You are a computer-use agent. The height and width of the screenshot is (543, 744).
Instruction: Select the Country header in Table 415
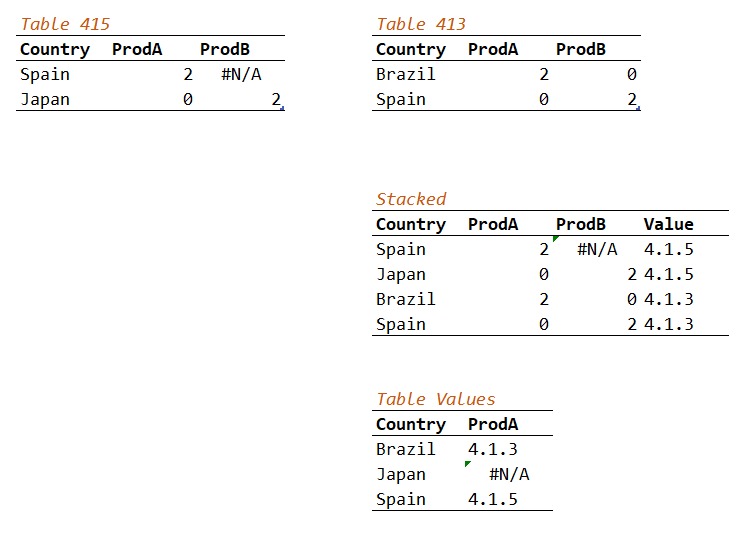coord(55,49)
